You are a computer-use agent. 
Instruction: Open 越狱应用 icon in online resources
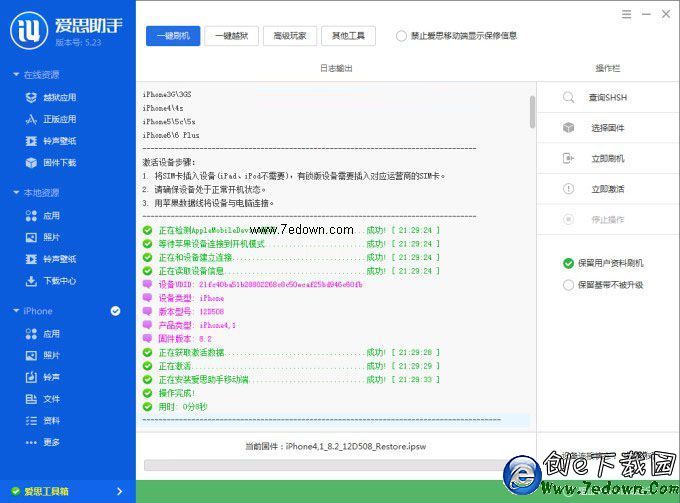(x=31, y=98)
